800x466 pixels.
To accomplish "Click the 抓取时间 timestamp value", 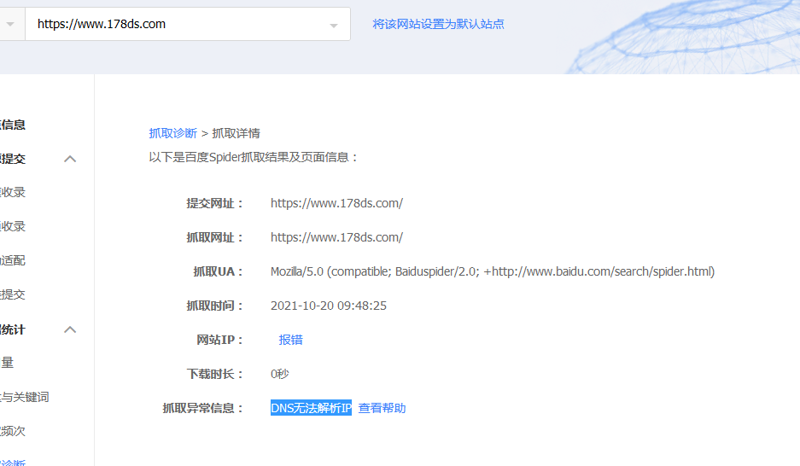I will [328, 306].
